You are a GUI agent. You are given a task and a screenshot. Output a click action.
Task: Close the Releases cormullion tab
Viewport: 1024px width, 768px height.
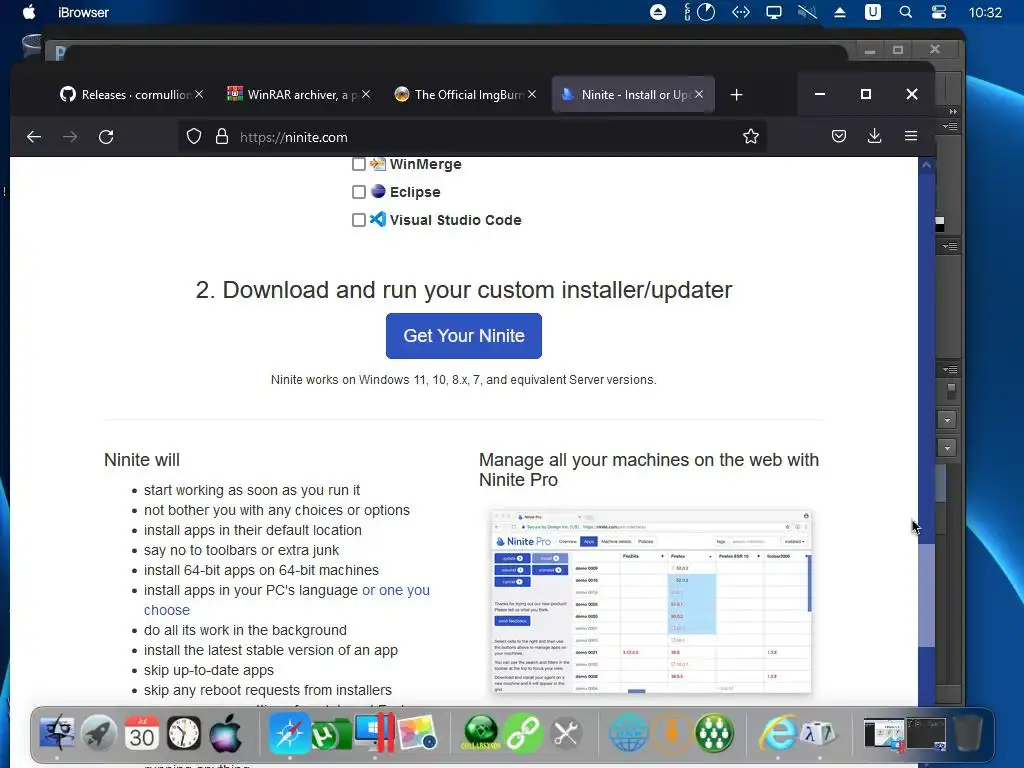coord(199,95)
